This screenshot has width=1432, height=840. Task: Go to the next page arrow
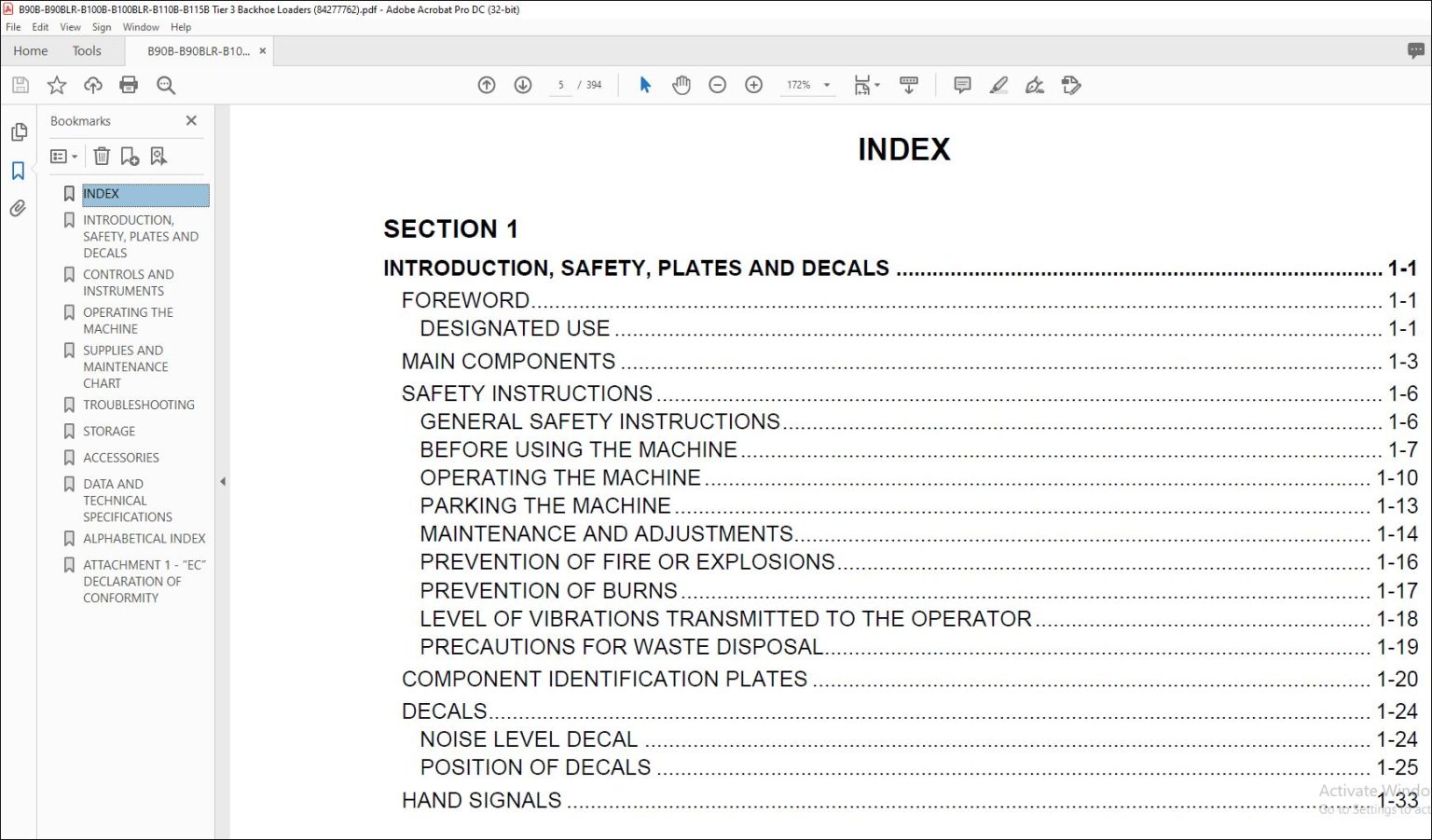523,85
